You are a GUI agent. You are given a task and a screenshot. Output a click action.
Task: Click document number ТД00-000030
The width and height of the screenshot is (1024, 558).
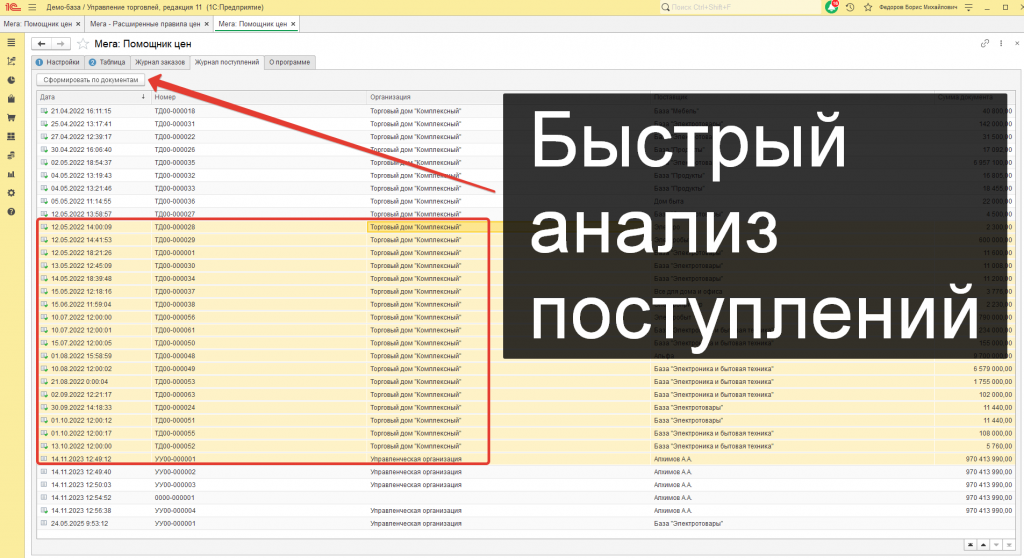174,266
